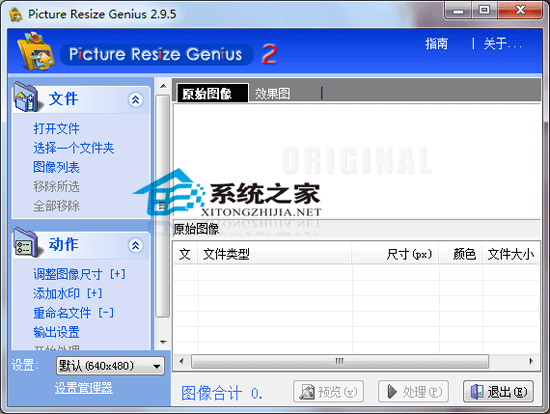
Task: Click the 颜色 column header
Action: (x=461, y=254)
